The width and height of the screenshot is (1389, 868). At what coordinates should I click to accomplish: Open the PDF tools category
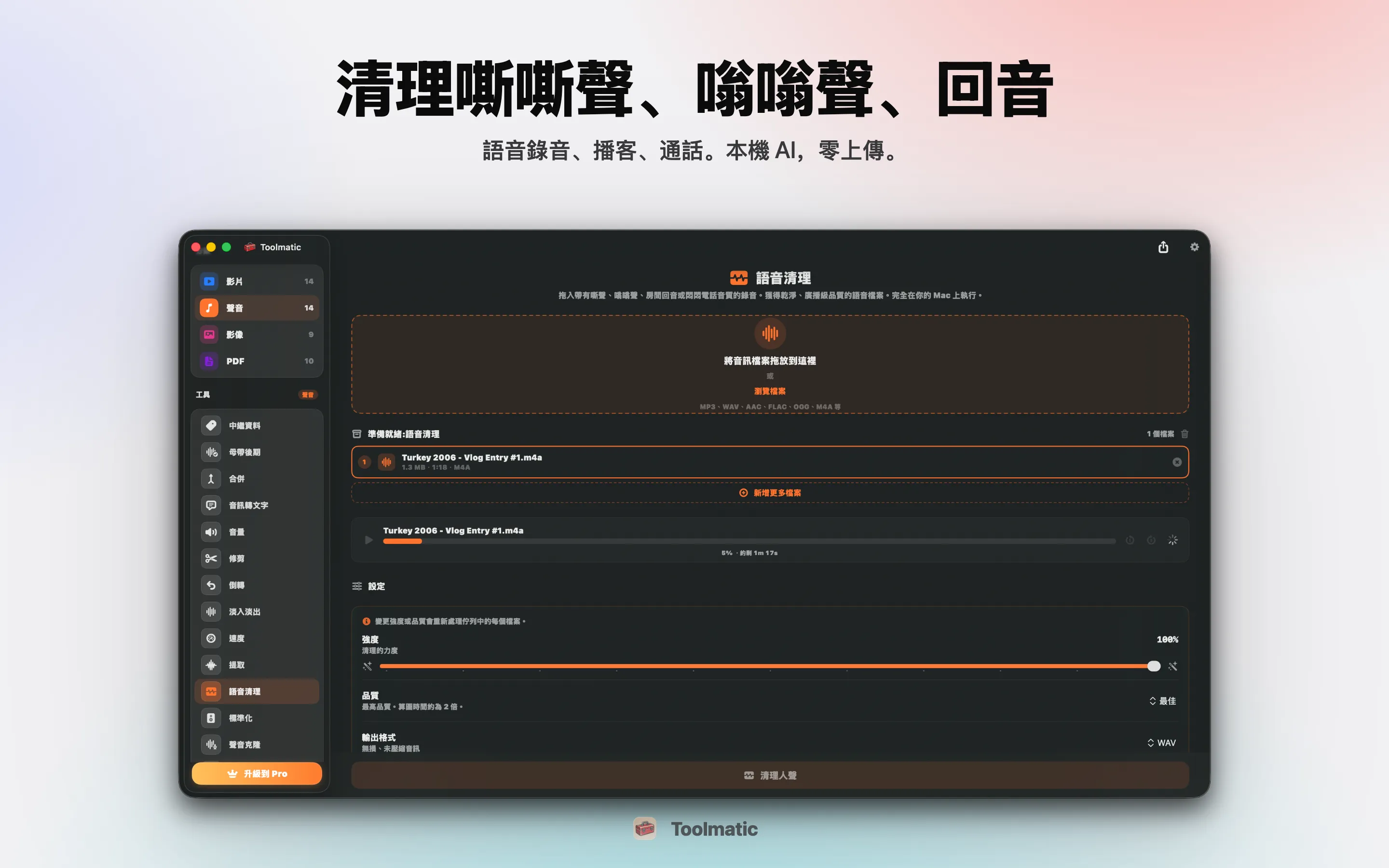pyautogui.click(x=257, y=361)
